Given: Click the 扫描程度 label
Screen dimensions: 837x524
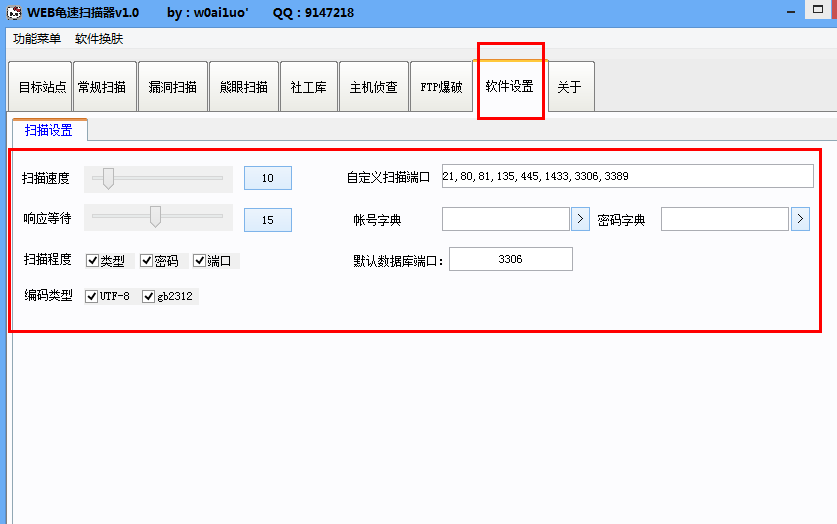Looking at the screenshot, I should [x=48, y=259].
